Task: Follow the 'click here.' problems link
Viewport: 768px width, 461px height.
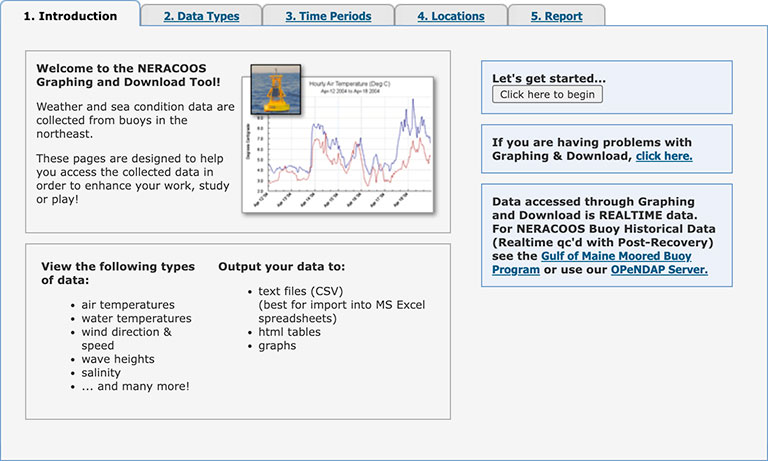Action: click(x=664, y=156)
